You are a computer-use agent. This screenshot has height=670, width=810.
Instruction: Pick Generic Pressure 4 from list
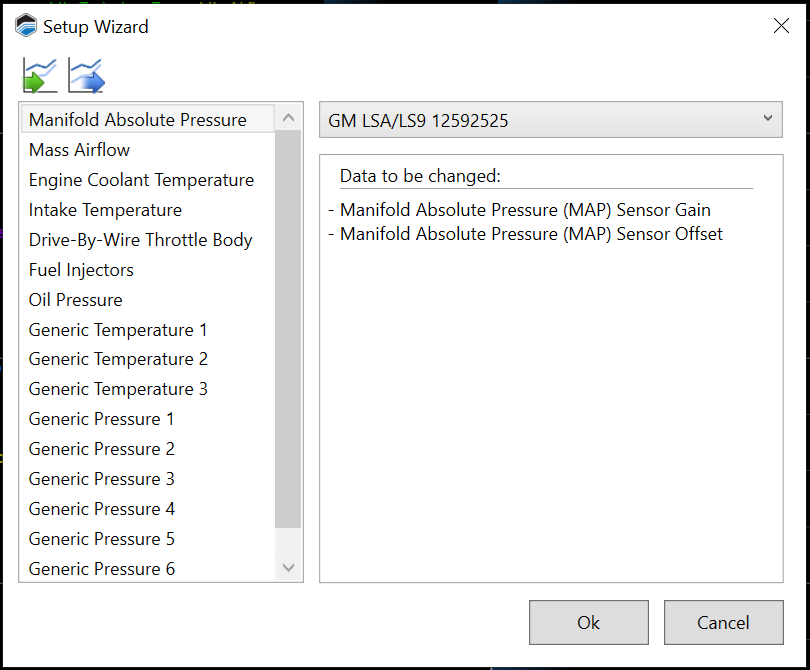(102, 509)
